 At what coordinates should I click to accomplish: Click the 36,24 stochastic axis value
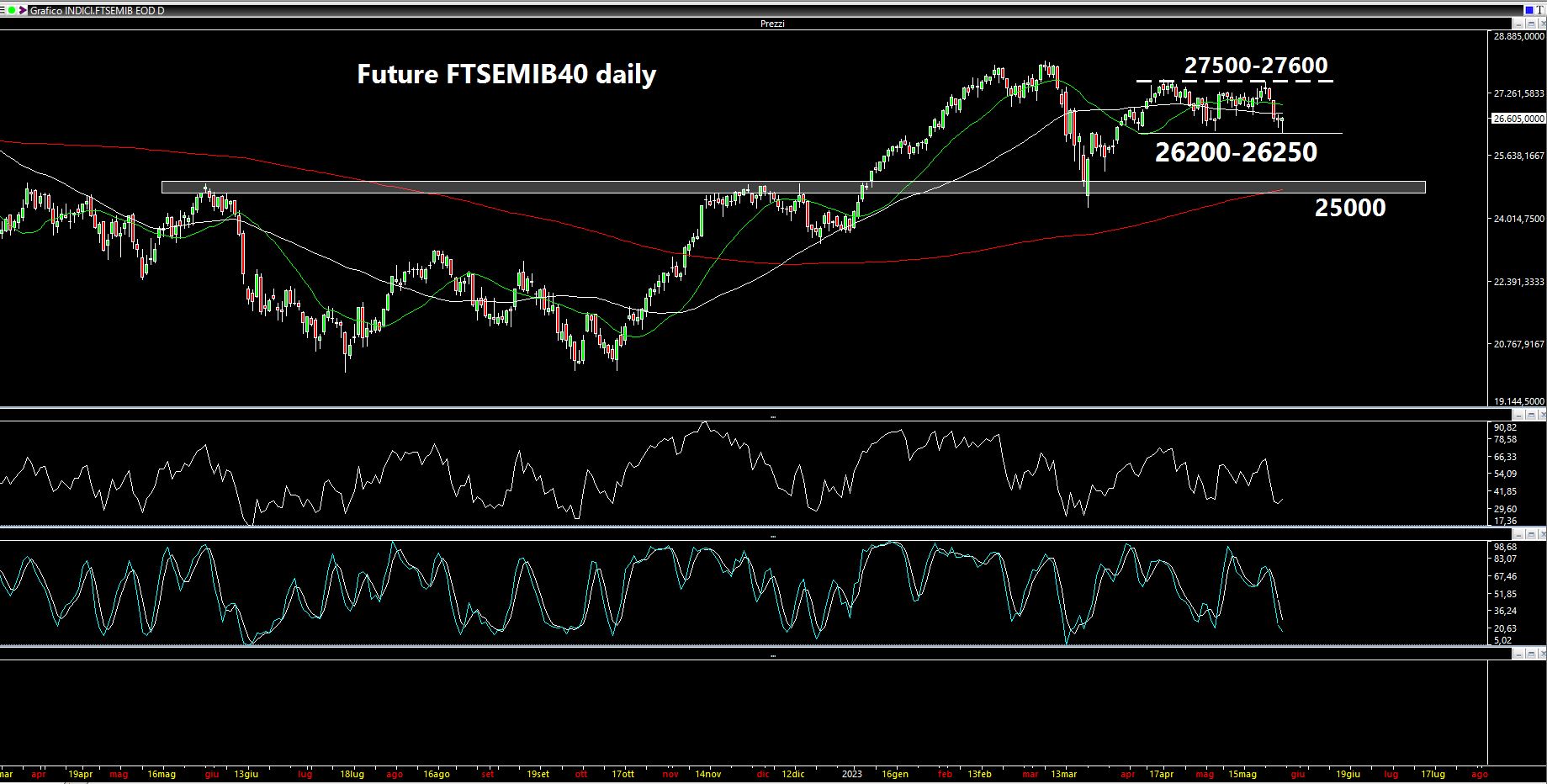pyautogui.click(x=1505, y=611)
